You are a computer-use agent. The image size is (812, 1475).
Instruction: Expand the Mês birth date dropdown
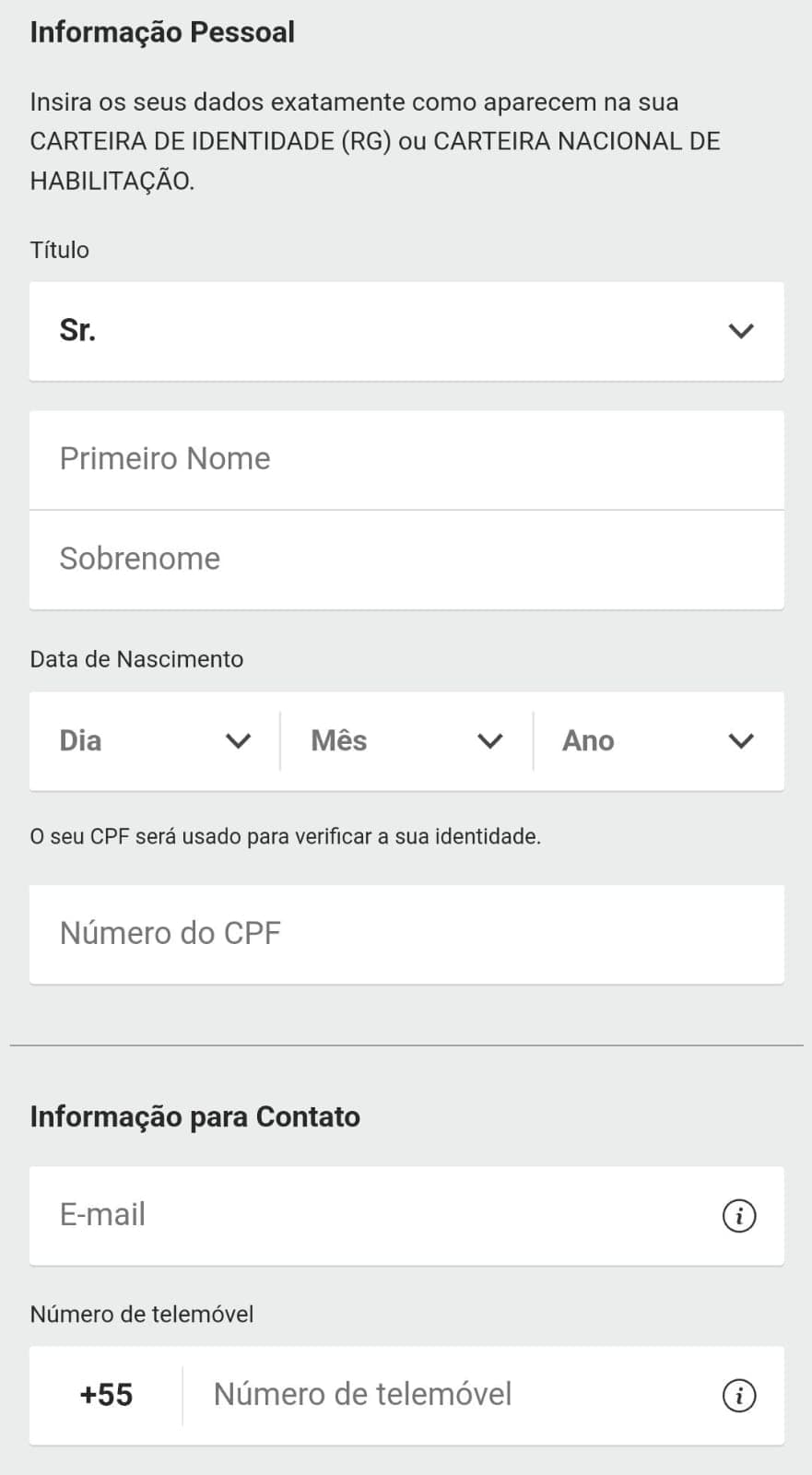[x=406, y=741]
